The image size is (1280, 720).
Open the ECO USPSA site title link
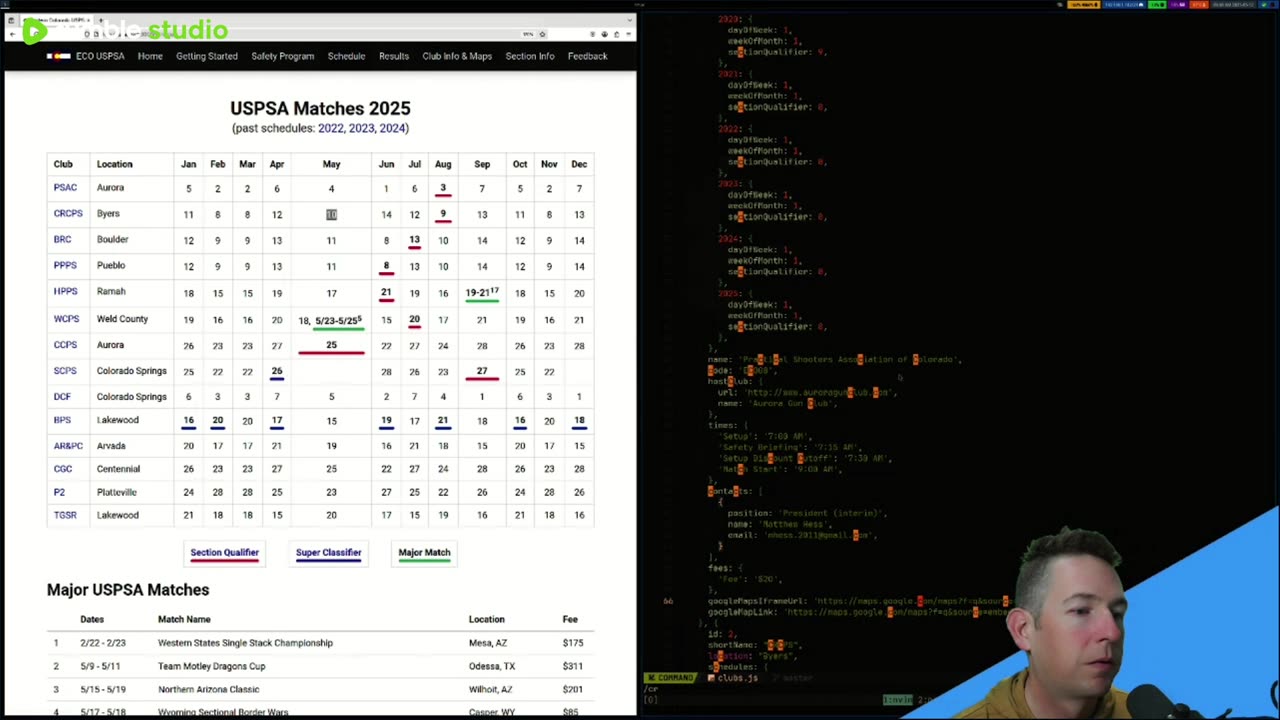click(x=100, y=56)
